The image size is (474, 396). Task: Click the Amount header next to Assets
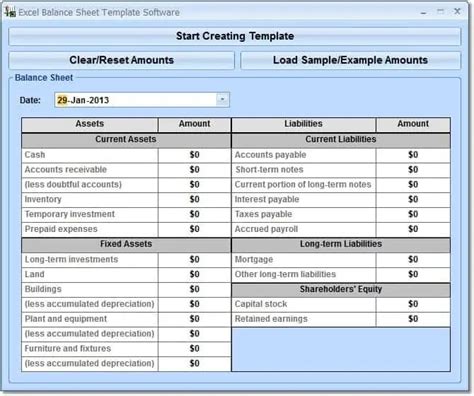point(194,124)
